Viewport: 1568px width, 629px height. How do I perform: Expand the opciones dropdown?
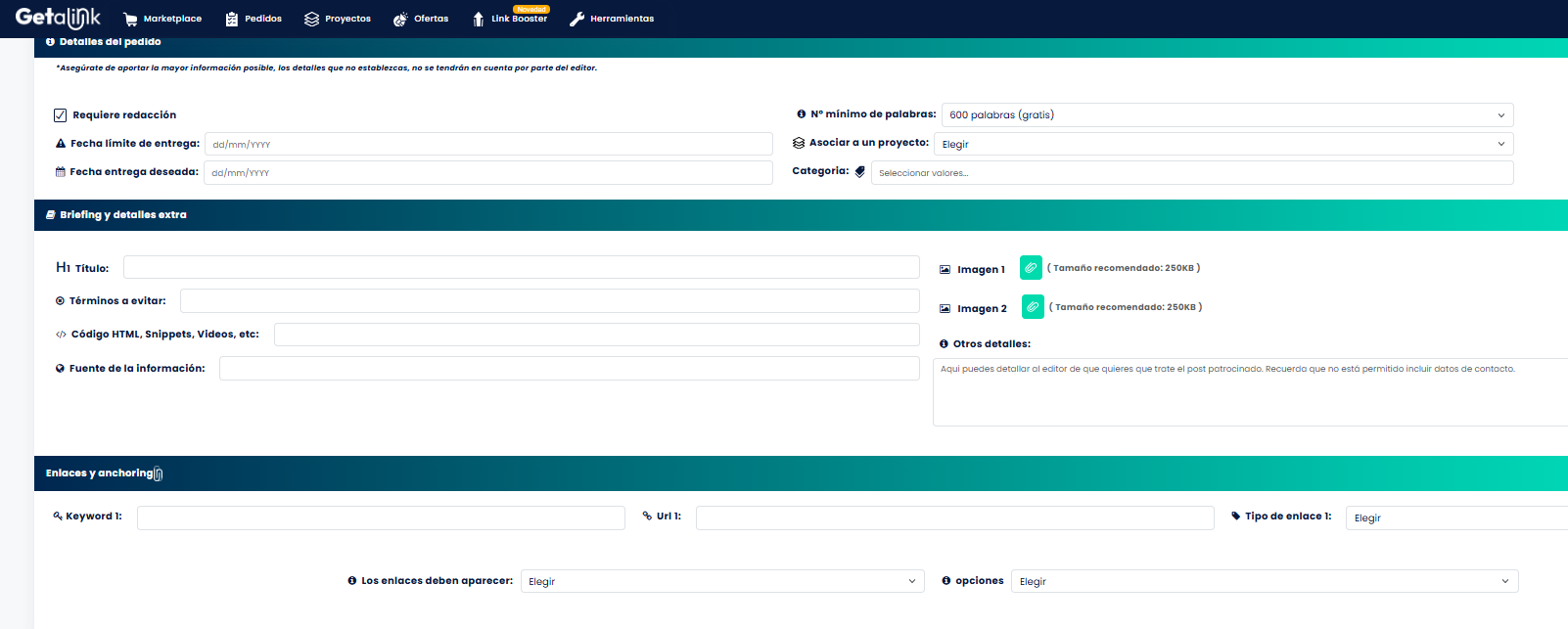(1264, 582)
